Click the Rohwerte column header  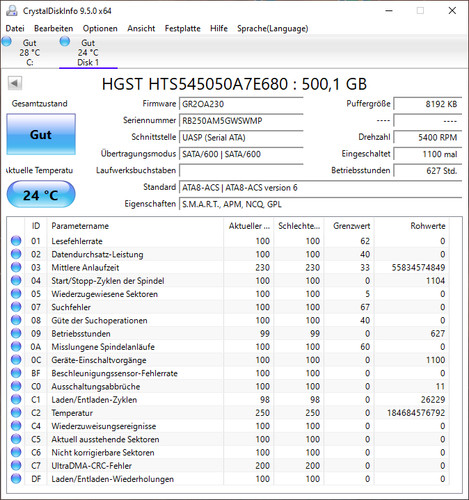[x=412, y=226]
